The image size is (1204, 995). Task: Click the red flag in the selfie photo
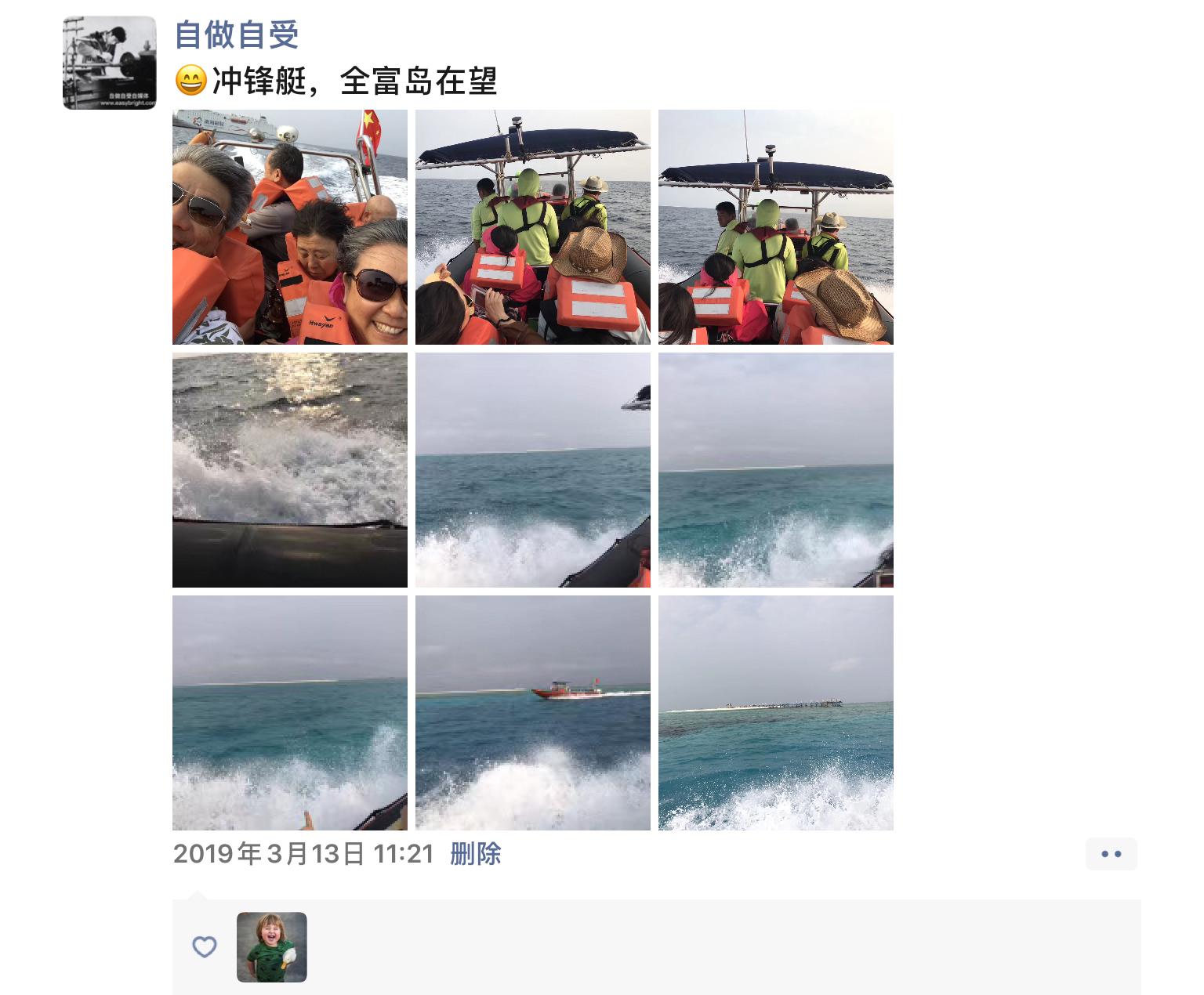(369, 128)
